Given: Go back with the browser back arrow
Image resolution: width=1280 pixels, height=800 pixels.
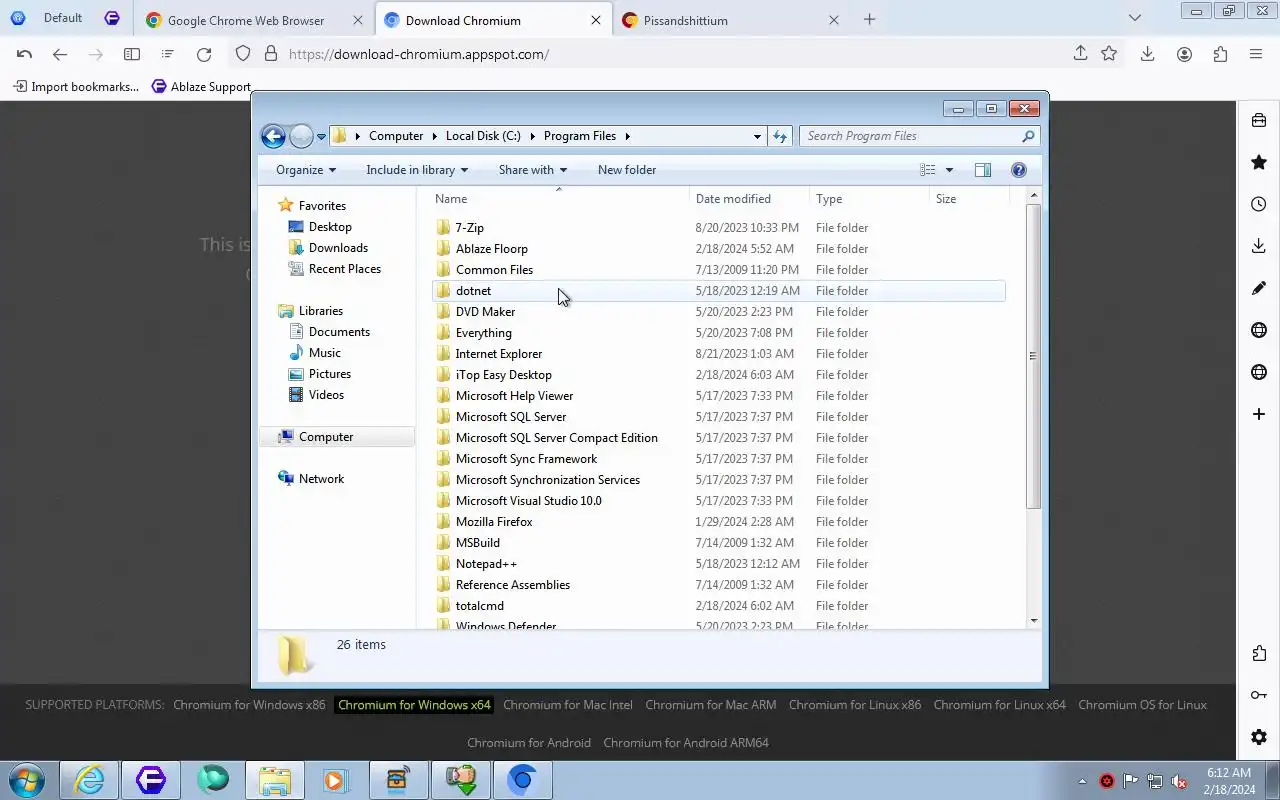Looking at the screenshot, I should pyautogui.click(x=60, y=54).
